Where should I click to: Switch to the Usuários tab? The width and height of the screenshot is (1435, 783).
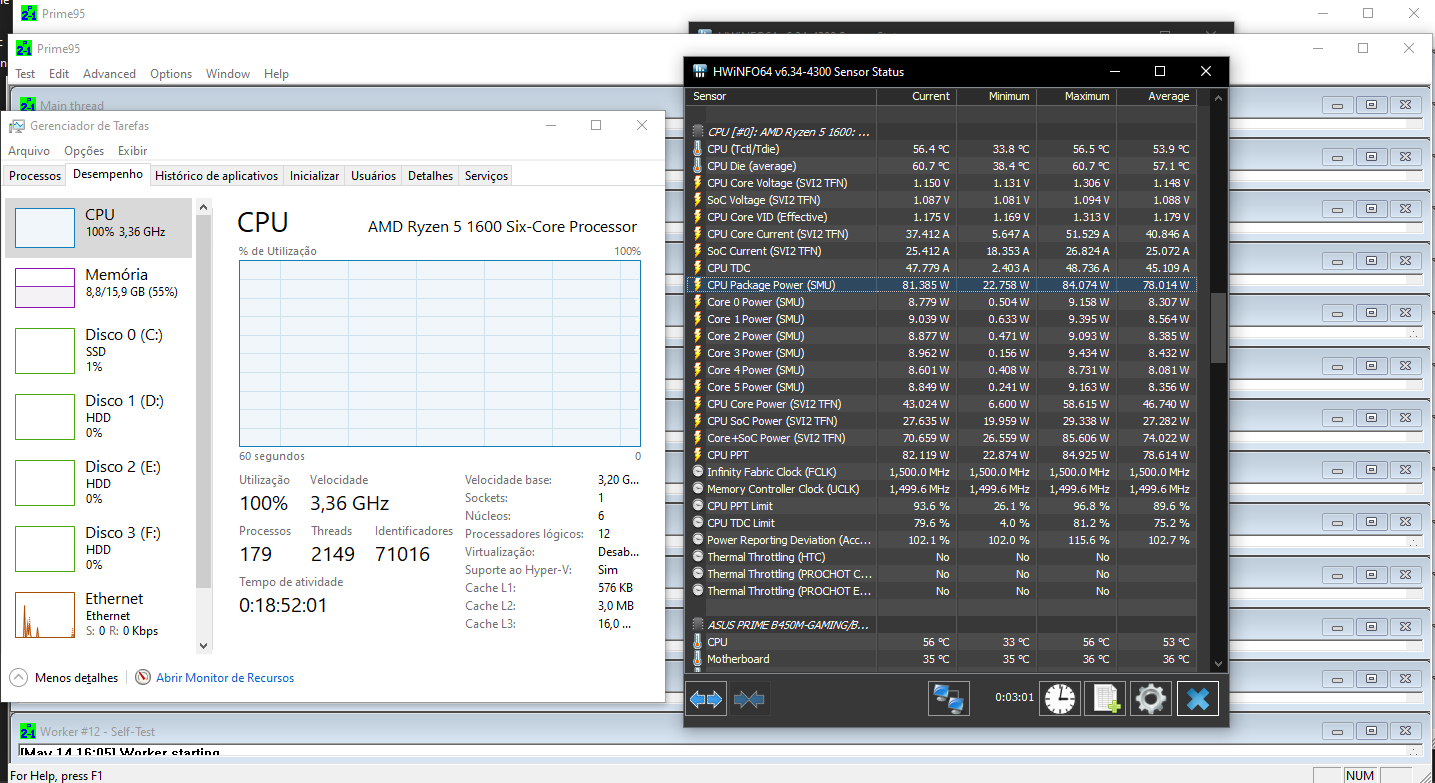click(x=374, y=176)
